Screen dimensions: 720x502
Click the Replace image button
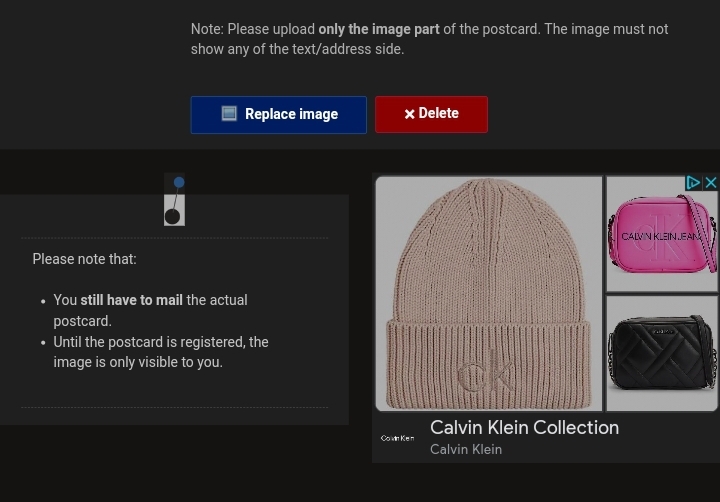[279, 115]
